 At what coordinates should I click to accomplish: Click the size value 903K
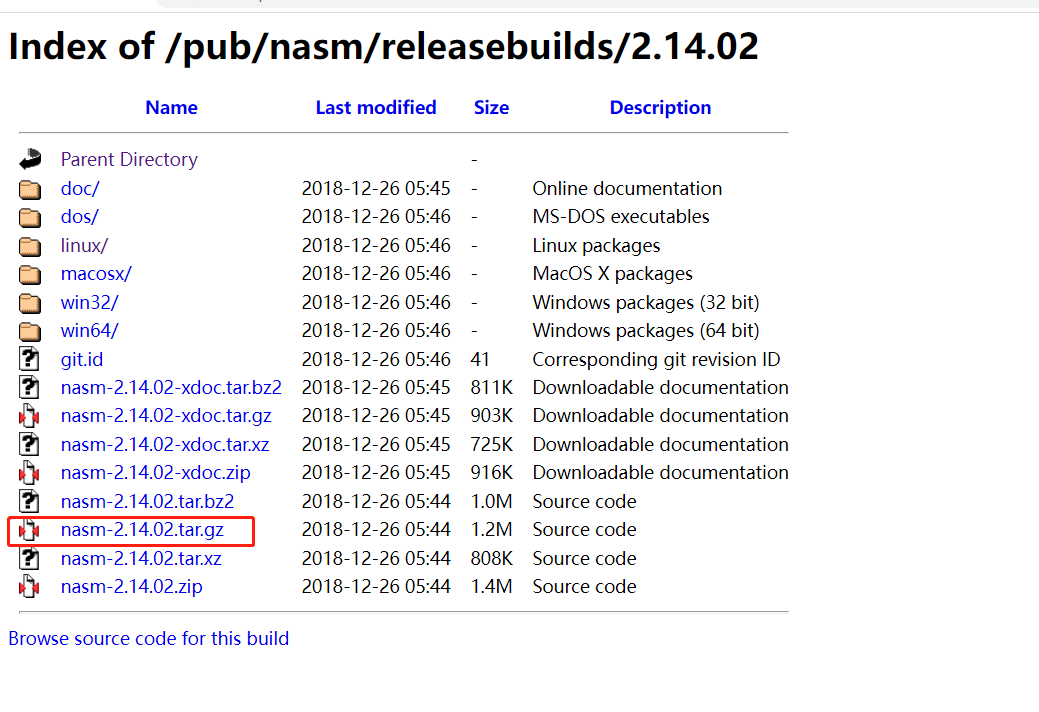(x=492, y=416)
